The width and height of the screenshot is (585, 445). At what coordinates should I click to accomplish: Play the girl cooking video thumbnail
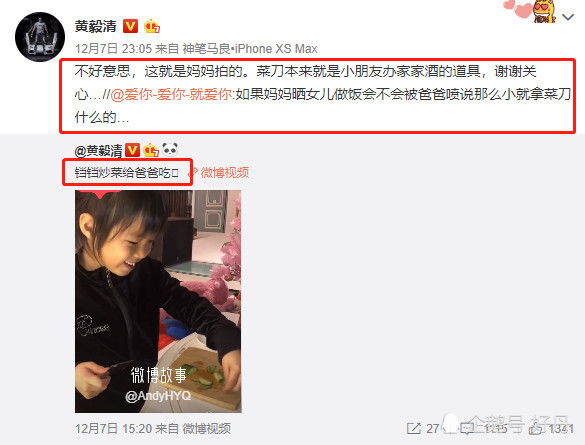tap(158, 301)
